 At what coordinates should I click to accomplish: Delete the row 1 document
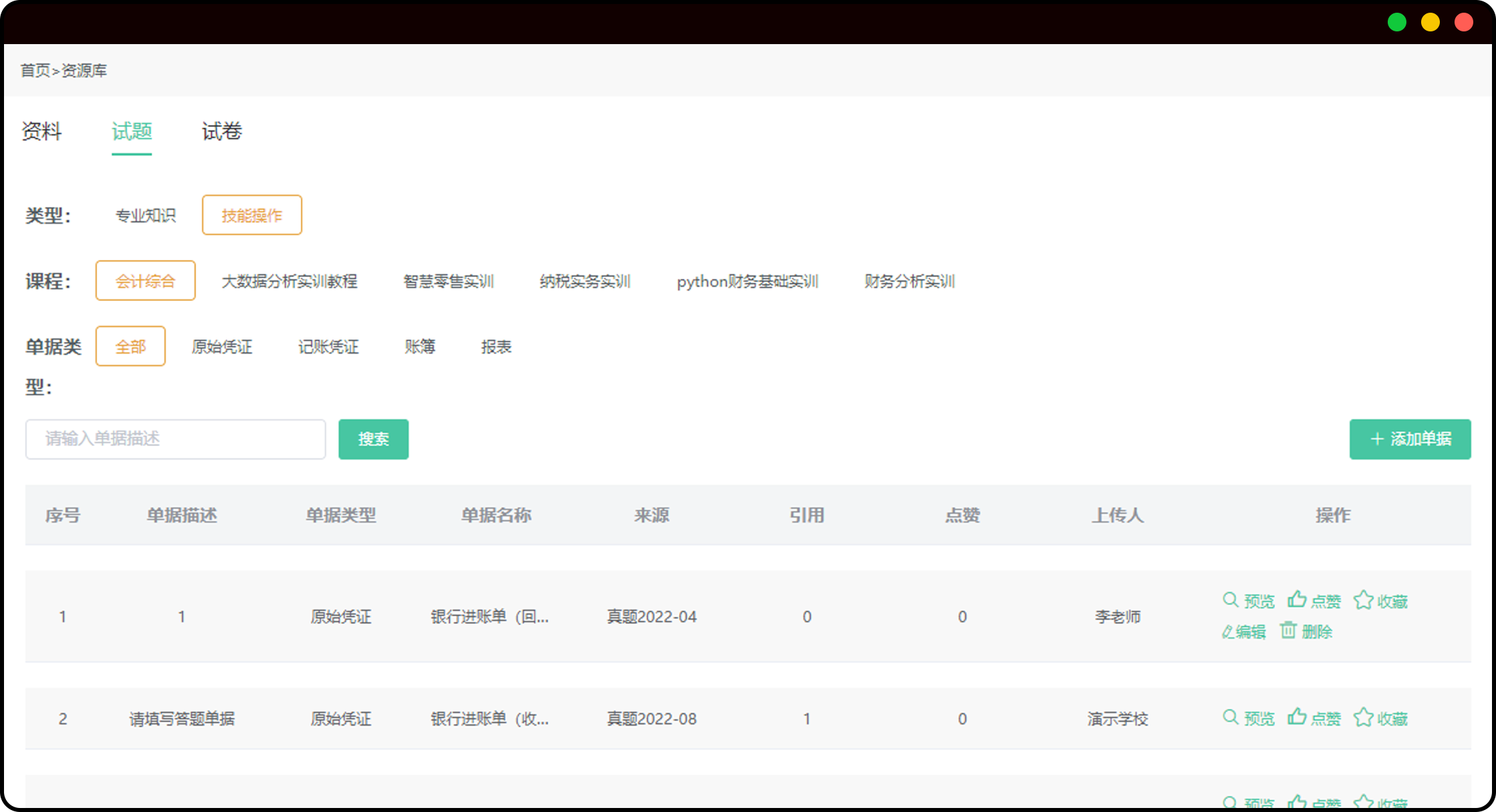point(1306,631)
